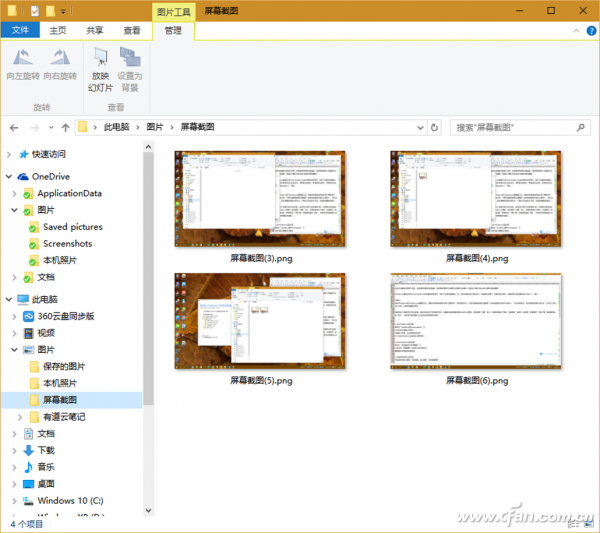This screenshot has height=533, width=600.
Task: Start the slideshow
Action: tap(101, 70)
